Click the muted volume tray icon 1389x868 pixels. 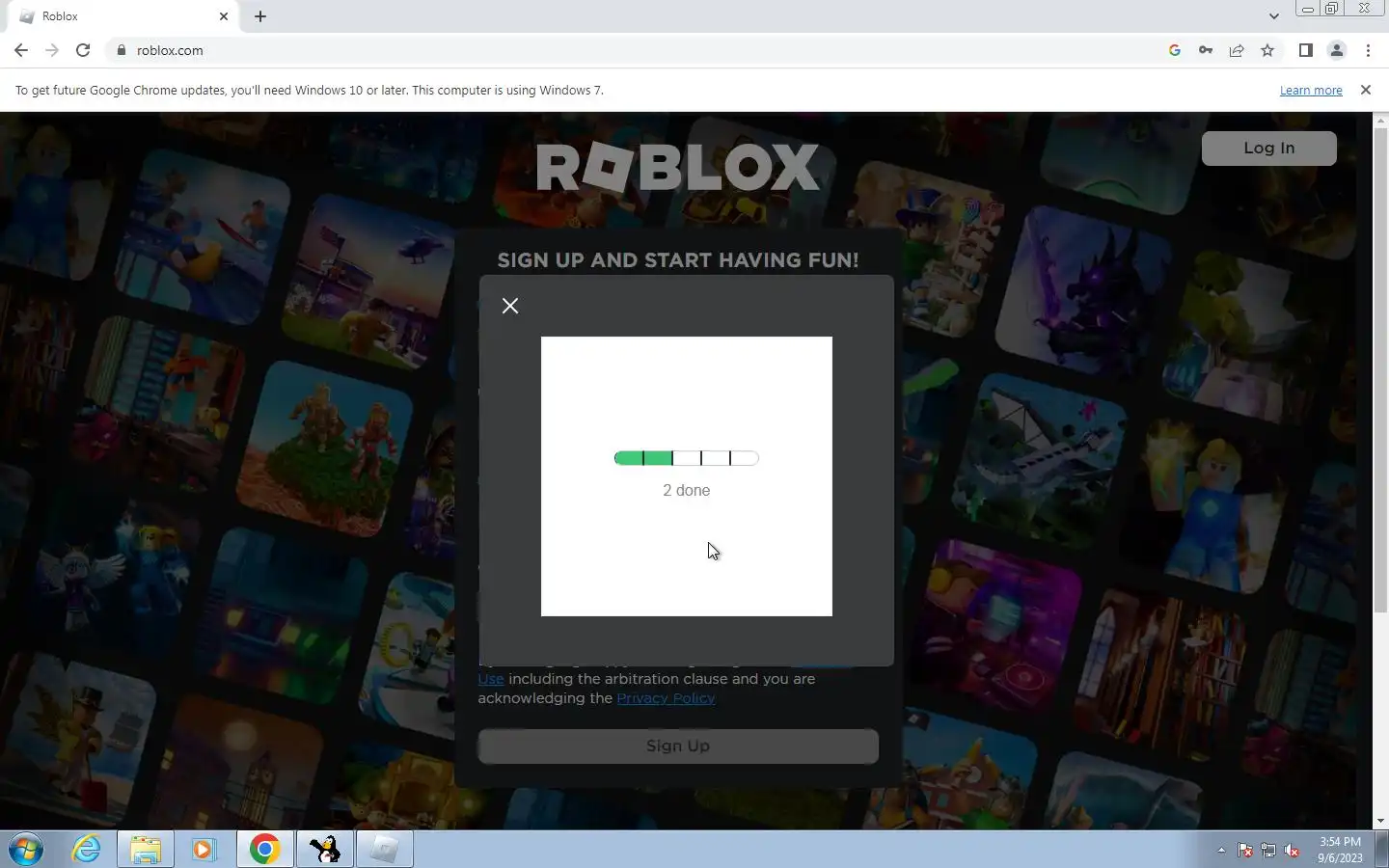coord(1292,851)
